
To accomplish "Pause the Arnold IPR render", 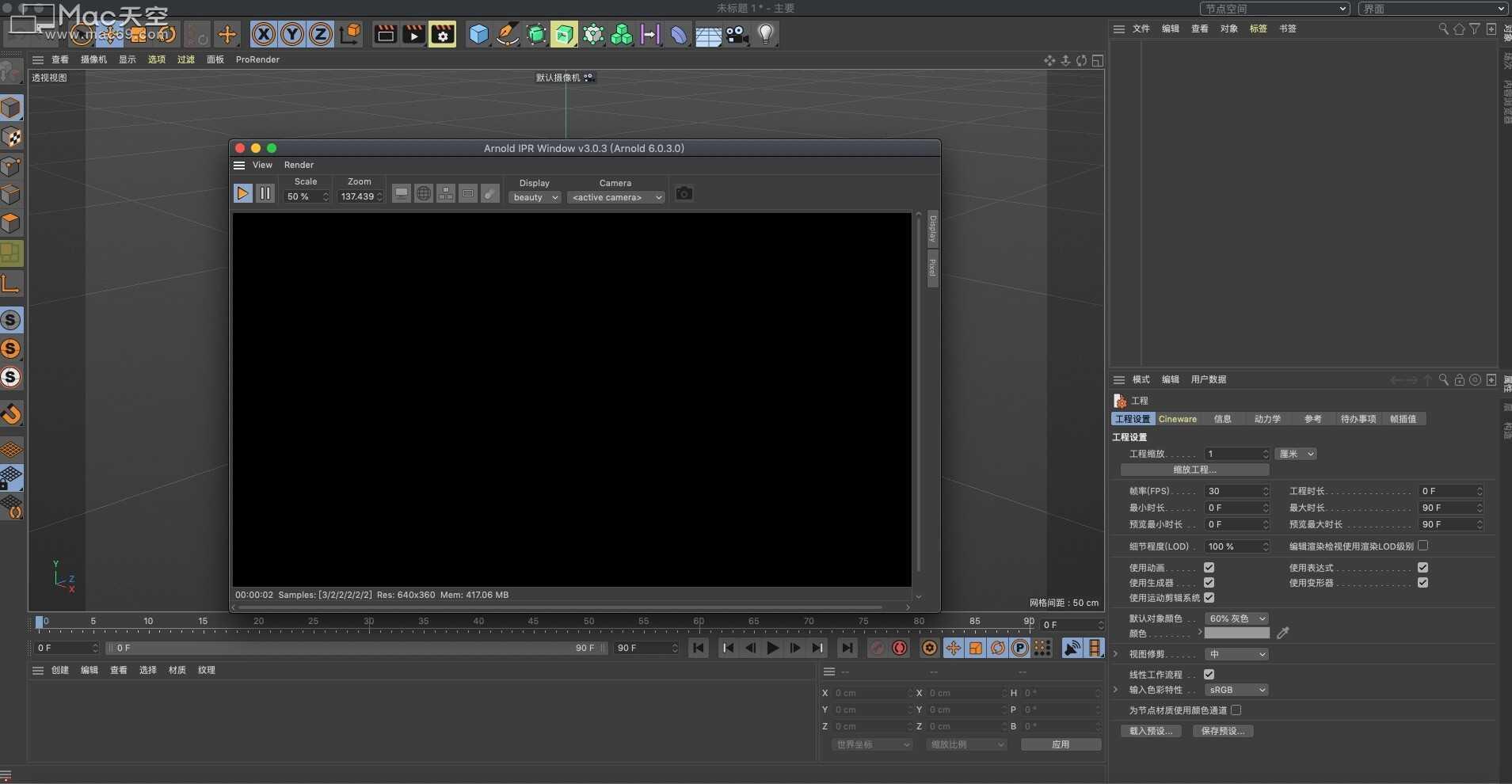I will click(x=265, y=193).
